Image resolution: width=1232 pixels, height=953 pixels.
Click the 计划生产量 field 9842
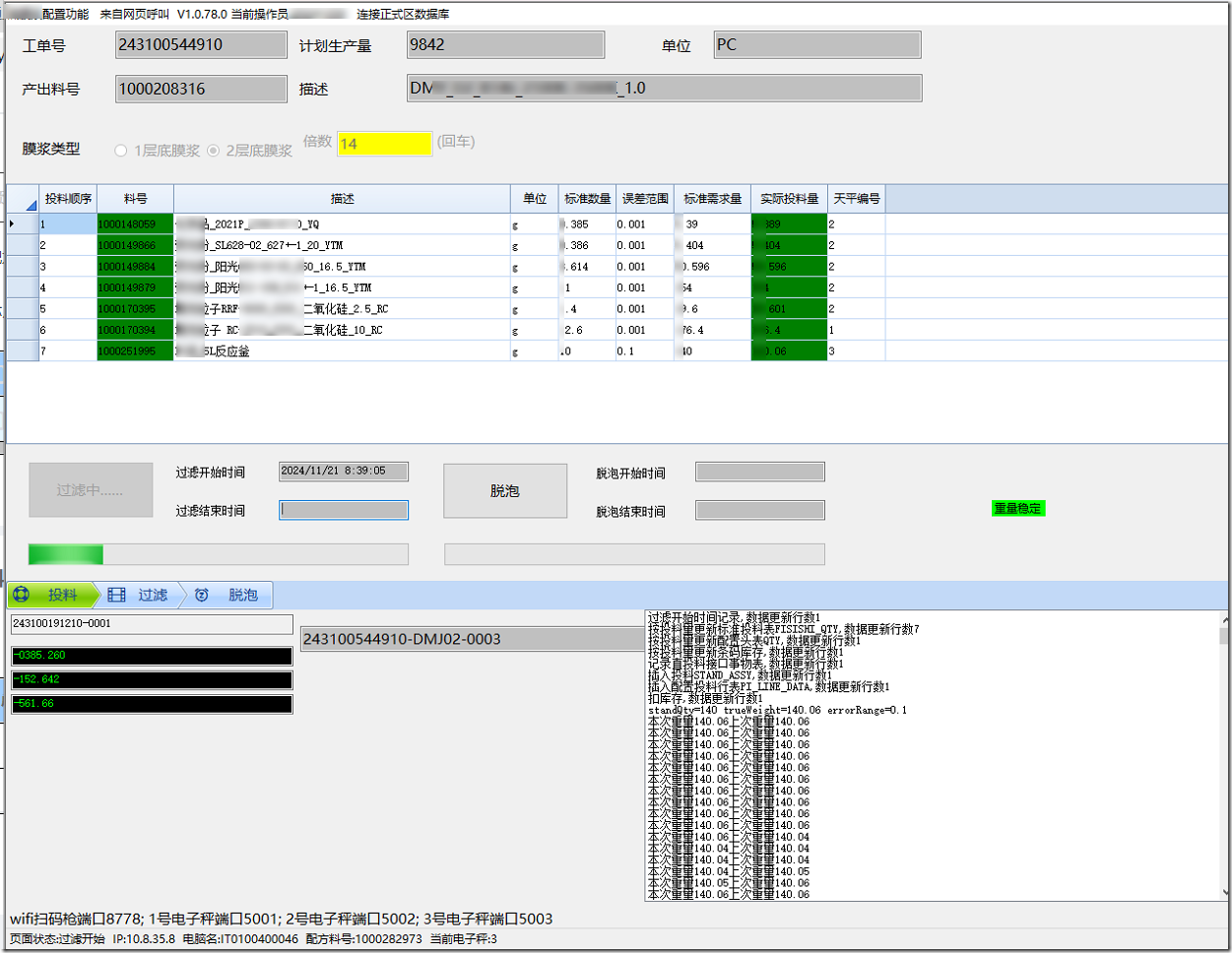505,45
